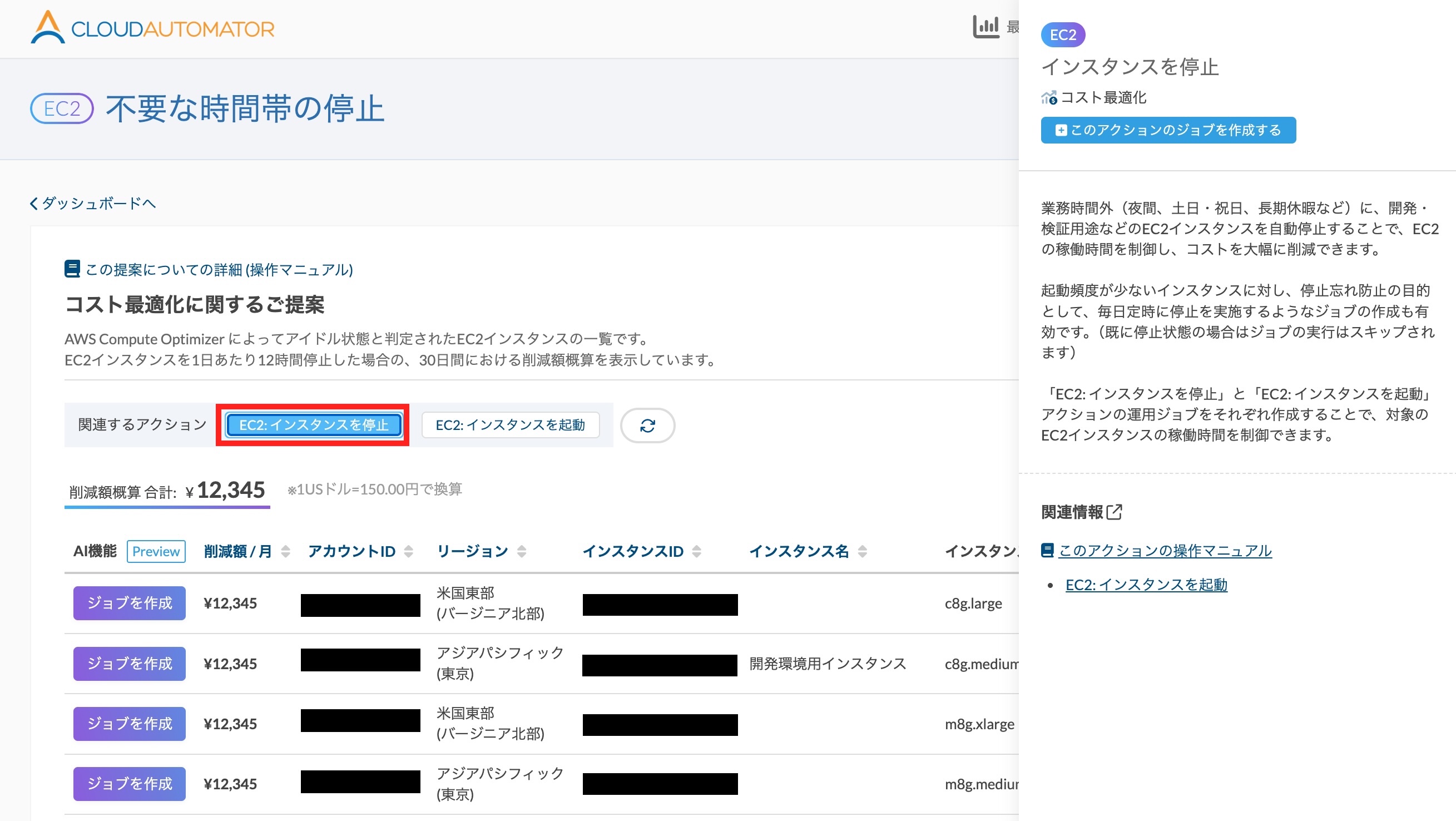Screen dimensions: 1456x821
Task: Open この提案についての詳細 (操作マニュアル) link
Action: pyautogui.click(x=219, y=270)
